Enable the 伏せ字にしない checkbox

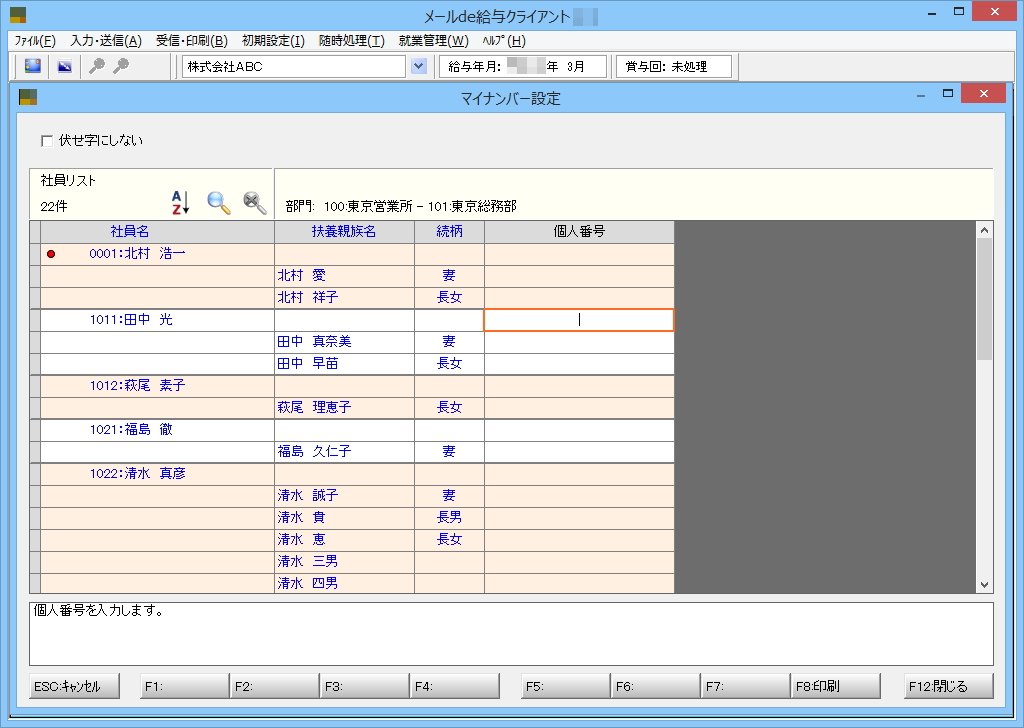coord(47,141)
